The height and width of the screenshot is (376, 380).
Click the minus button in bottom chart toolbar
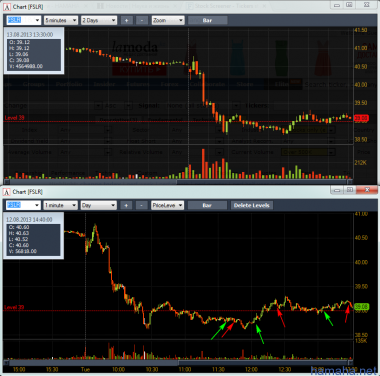point(141,205)
